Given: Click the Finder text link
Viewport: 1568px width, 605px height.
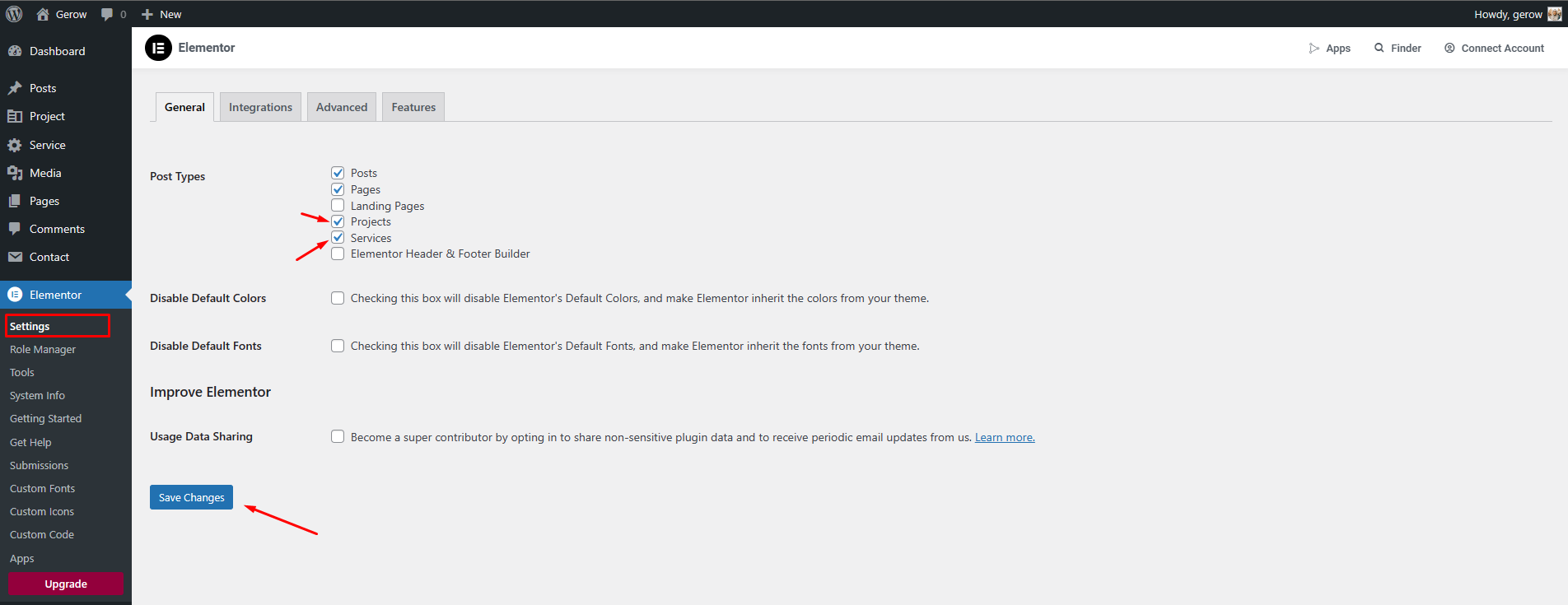Looking at the screenshot, I should 1406,49.
